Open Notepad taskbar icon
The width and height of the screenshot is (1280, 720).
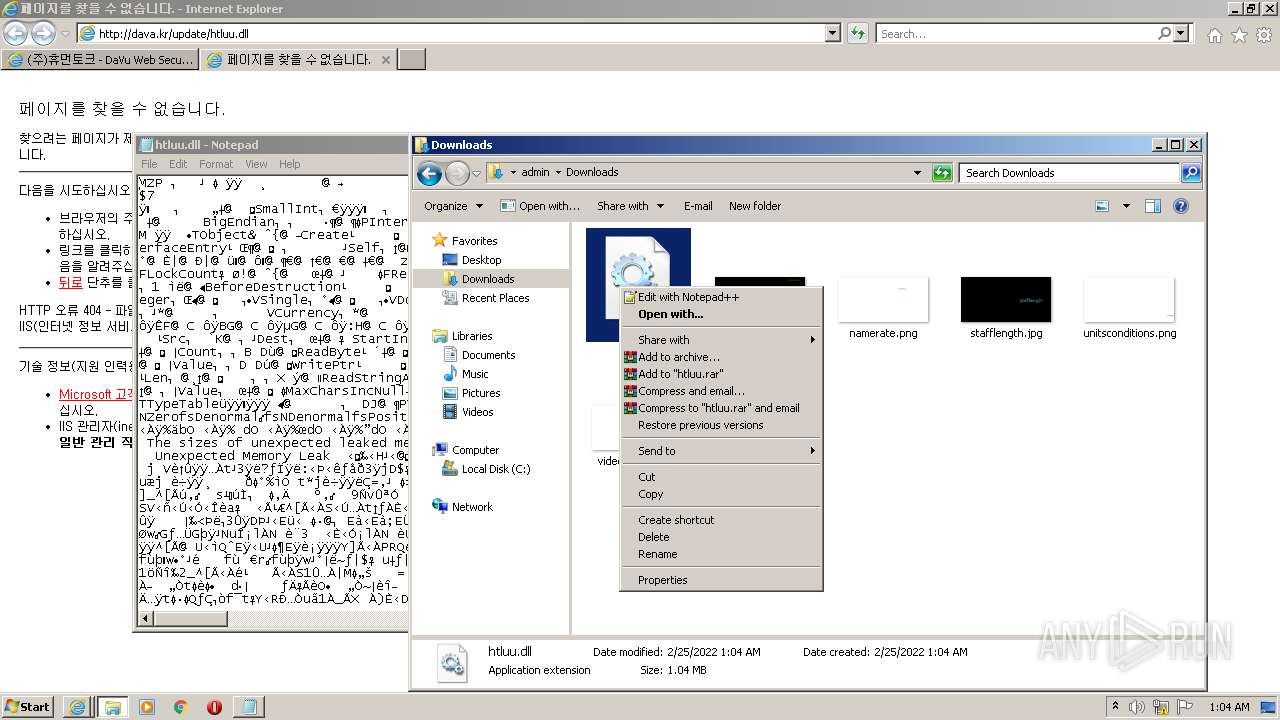click(248, 707)
